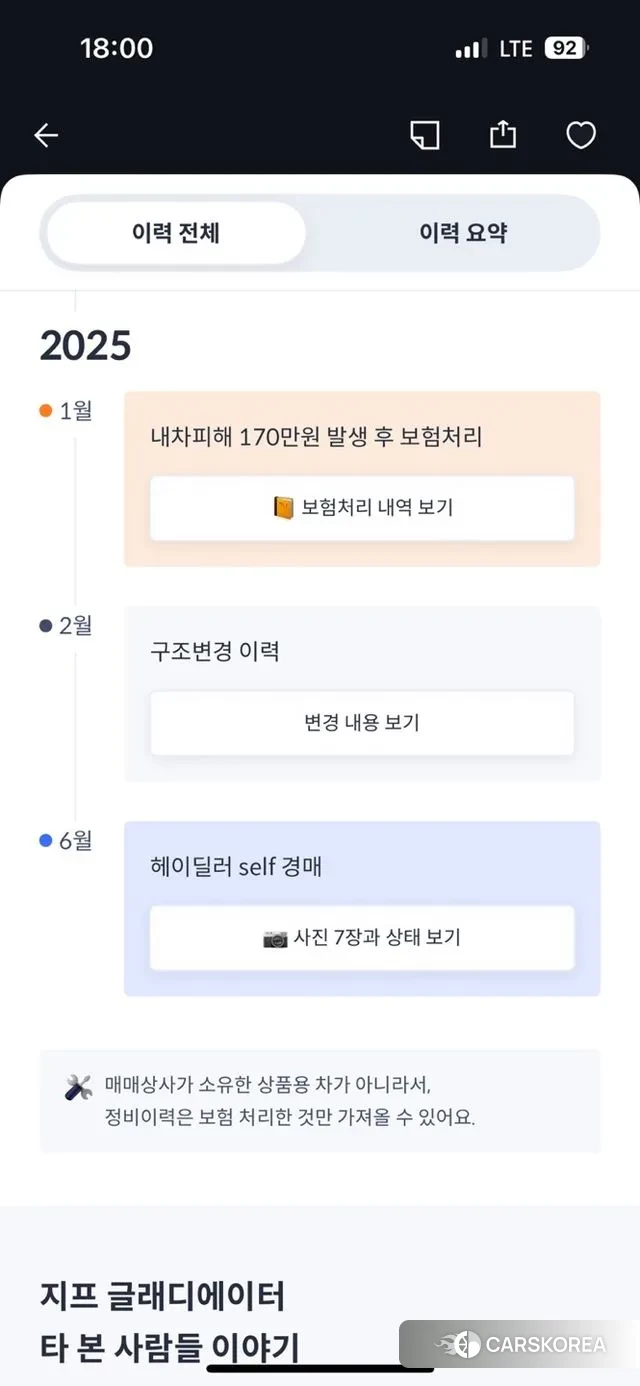The height and width of the screenshot is (1386, 640).
Task: Tap the heart favorite icon
Action: tap(581, 136)
